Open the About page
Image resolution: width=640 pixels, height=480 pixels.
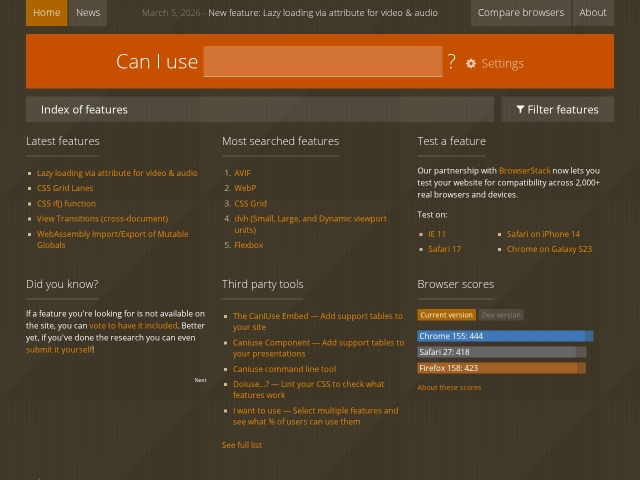point(593,13)
